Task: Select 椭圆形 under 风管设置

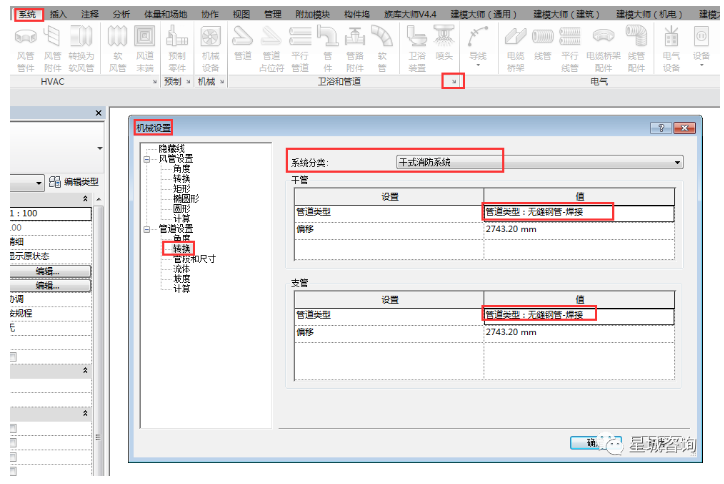Action: (186, 199)
